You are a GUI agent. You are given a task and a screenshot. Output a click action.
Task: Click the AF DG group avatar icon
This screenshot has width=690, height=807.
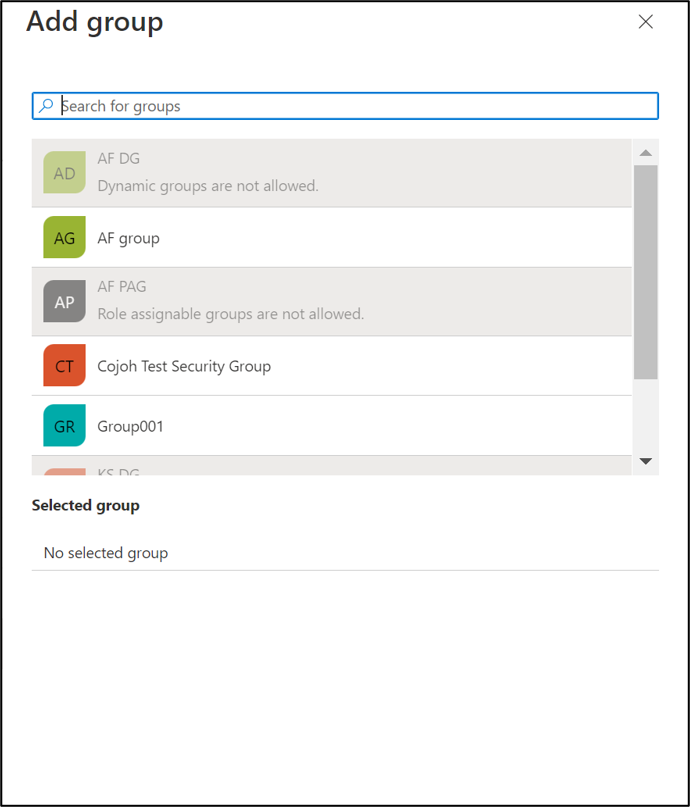click(x=63, y=172)
